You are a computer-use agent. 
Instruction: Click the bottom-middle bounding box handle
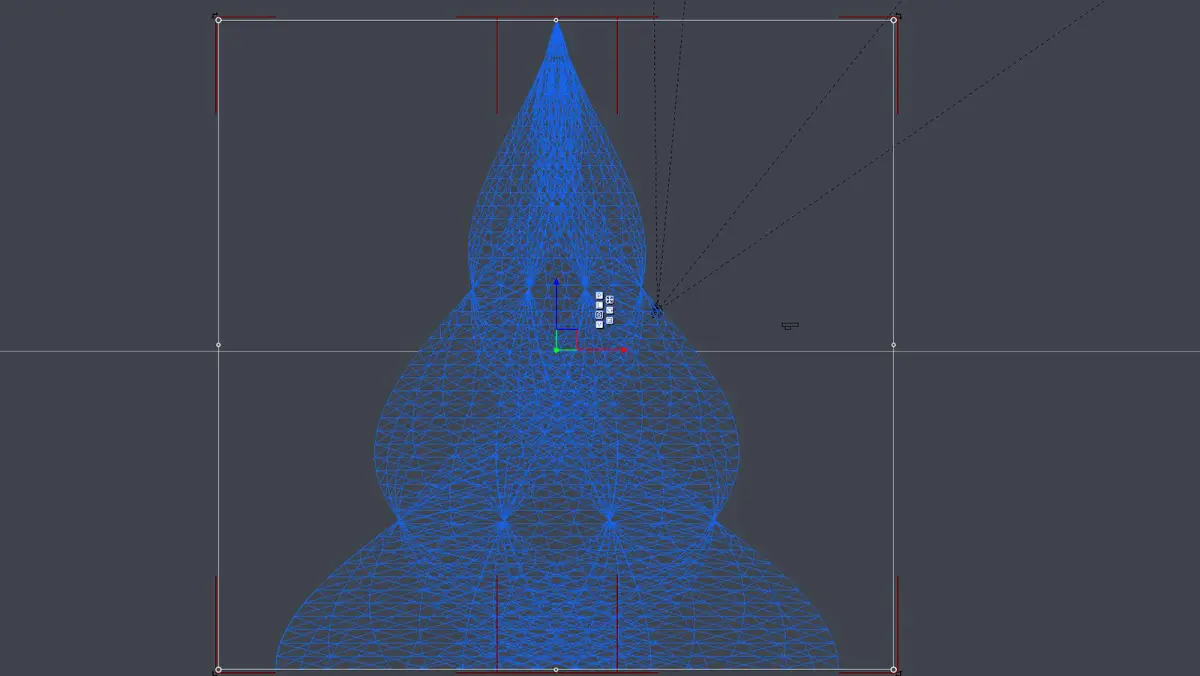point(556,670)
